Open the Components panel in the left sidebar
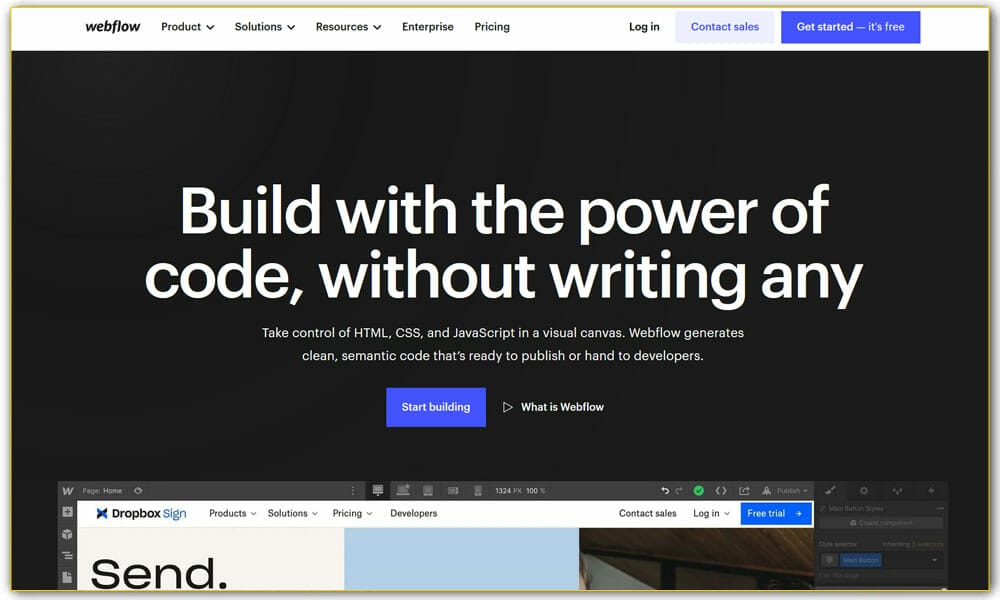This screenshot has height=600, width=1000. tap(68, 534)
